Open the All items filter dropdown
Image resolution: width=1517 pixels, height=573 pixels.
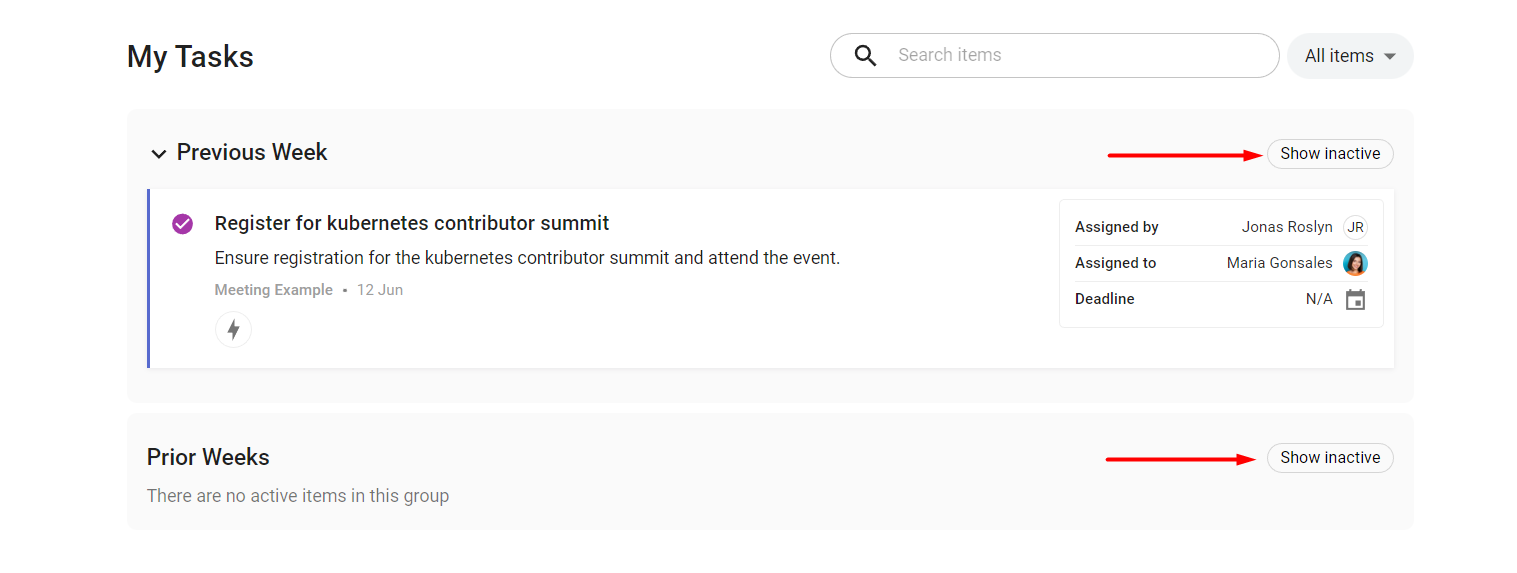(1350, 56)
